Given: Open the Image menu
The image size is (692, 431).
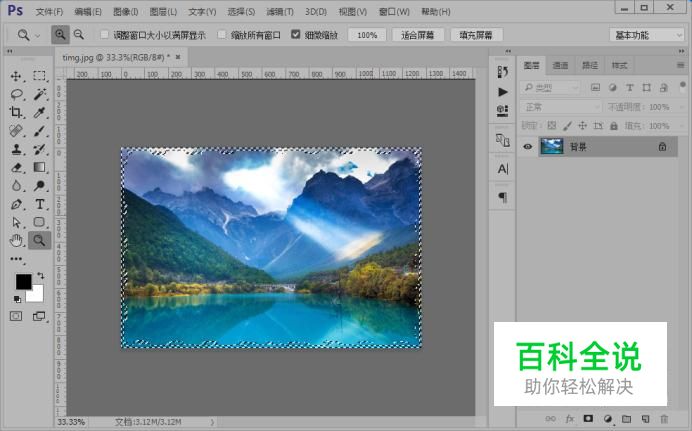Looking at the screenshot, I should pyautogui.click(x=126, y=11).
